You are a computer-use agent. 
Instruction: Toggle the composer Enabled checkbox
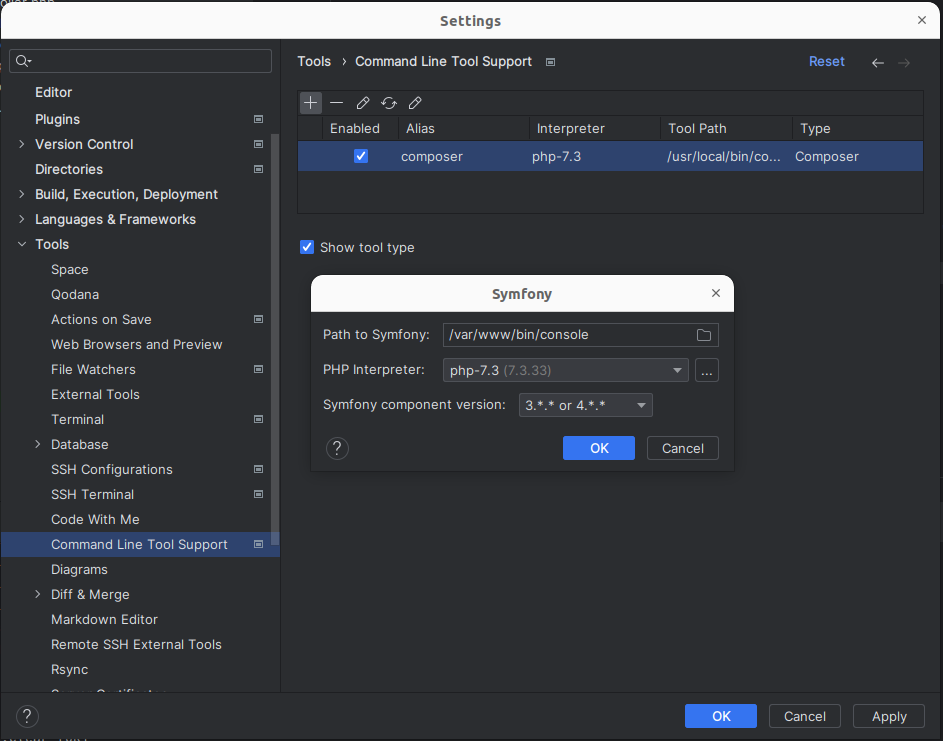tap(361, 156)
